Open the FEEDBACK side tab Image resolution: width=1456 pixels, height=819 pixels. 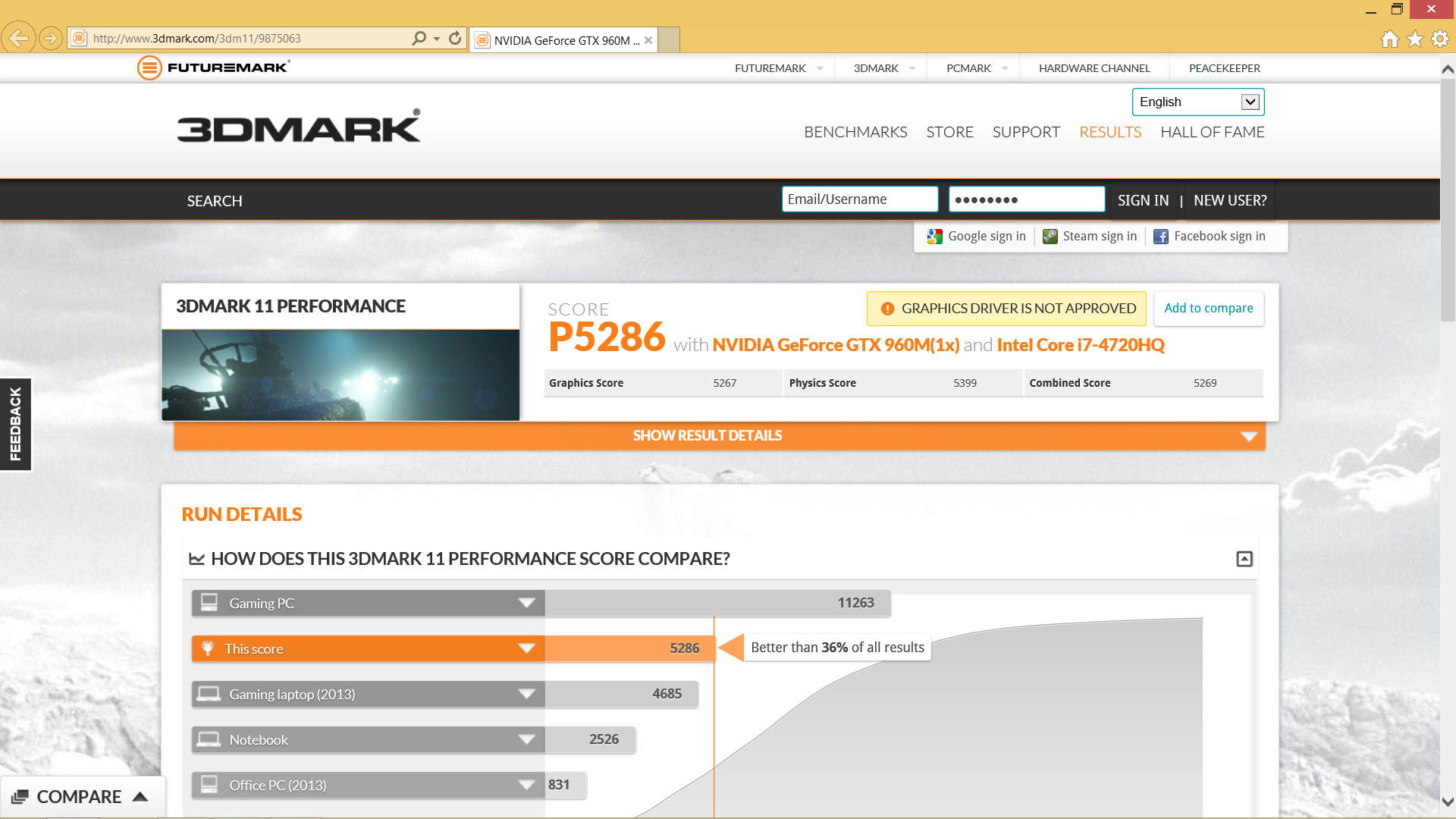pos(16,424)
